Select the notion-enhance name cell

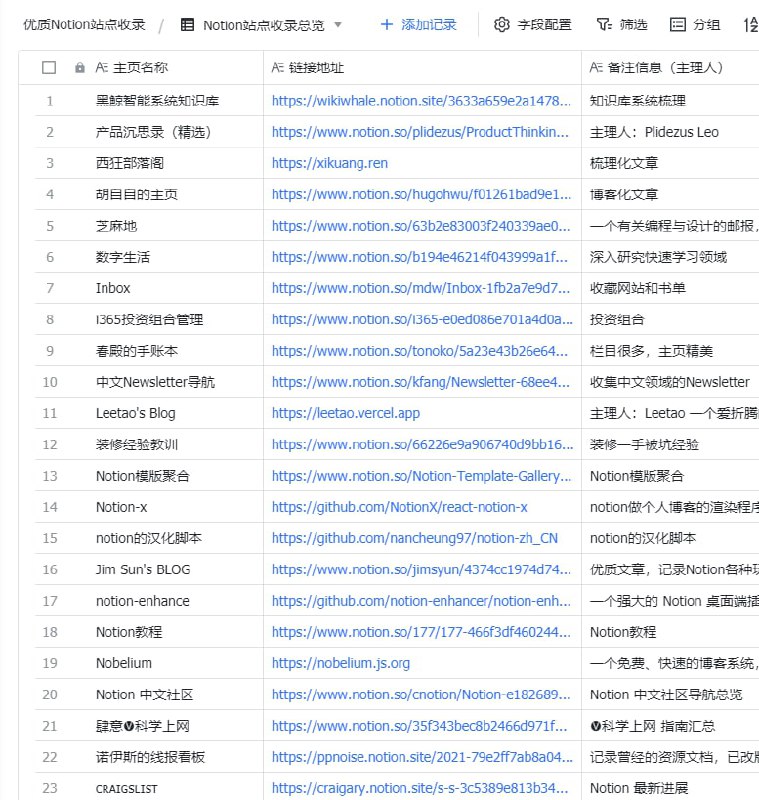click(x=143, y=601)
